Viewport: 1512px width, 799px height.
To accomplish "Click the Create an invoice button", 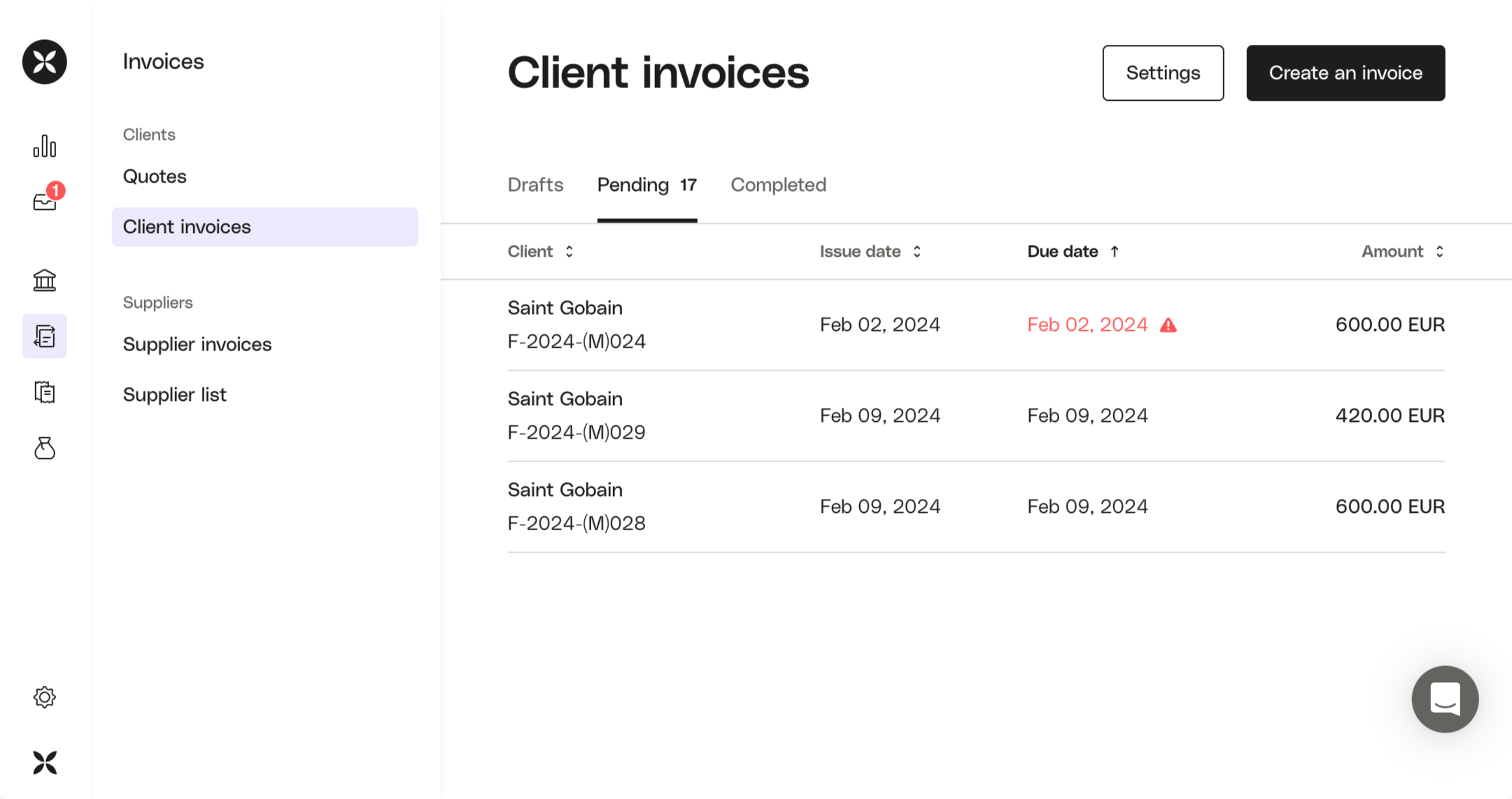I will [x=1345, y=73].
